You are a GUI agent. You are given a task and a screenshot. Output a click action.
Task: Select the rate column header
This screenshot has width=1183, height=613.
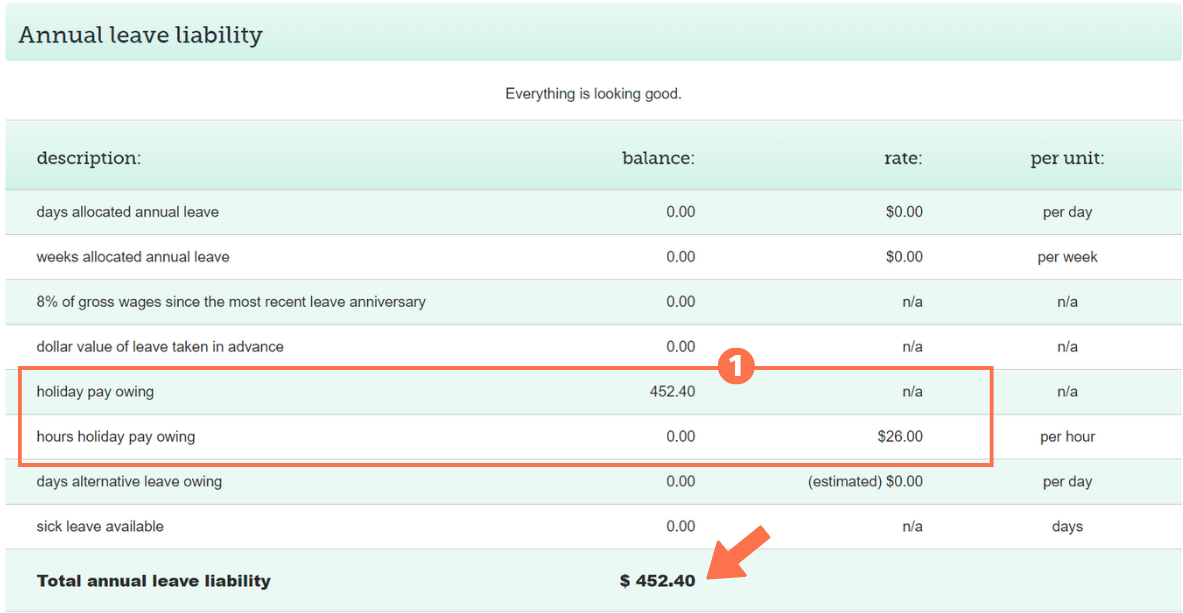pos(903,157)
